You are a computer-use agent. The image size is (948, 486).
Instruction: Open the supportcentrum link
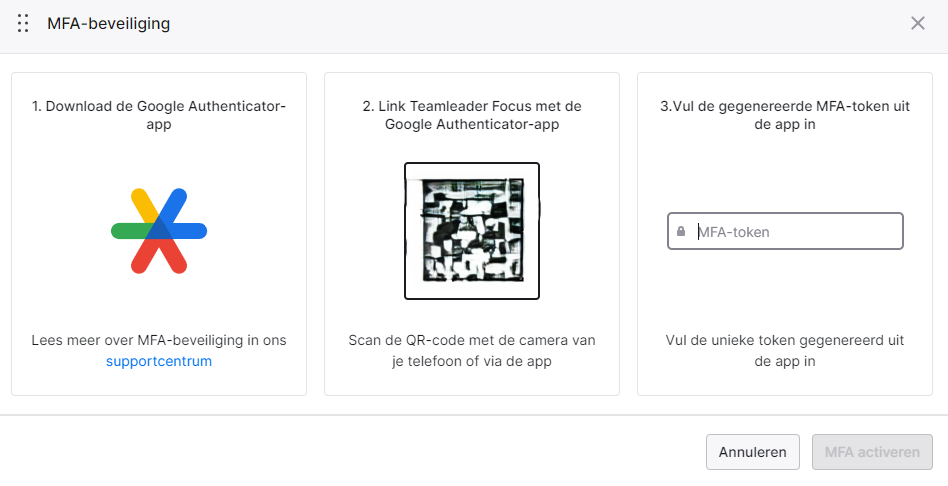click(x=159, y=361)
